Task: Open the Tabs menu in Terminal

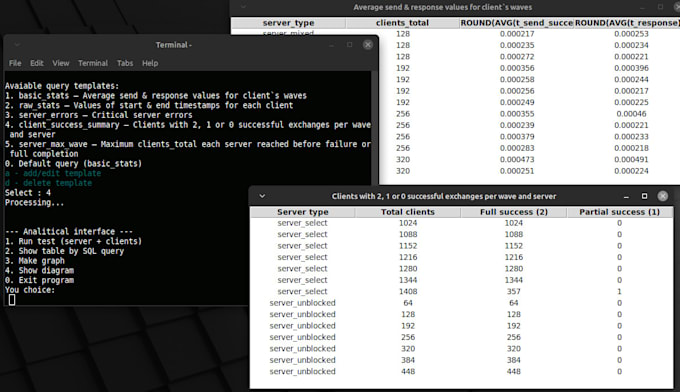Action: coord(125,63)
